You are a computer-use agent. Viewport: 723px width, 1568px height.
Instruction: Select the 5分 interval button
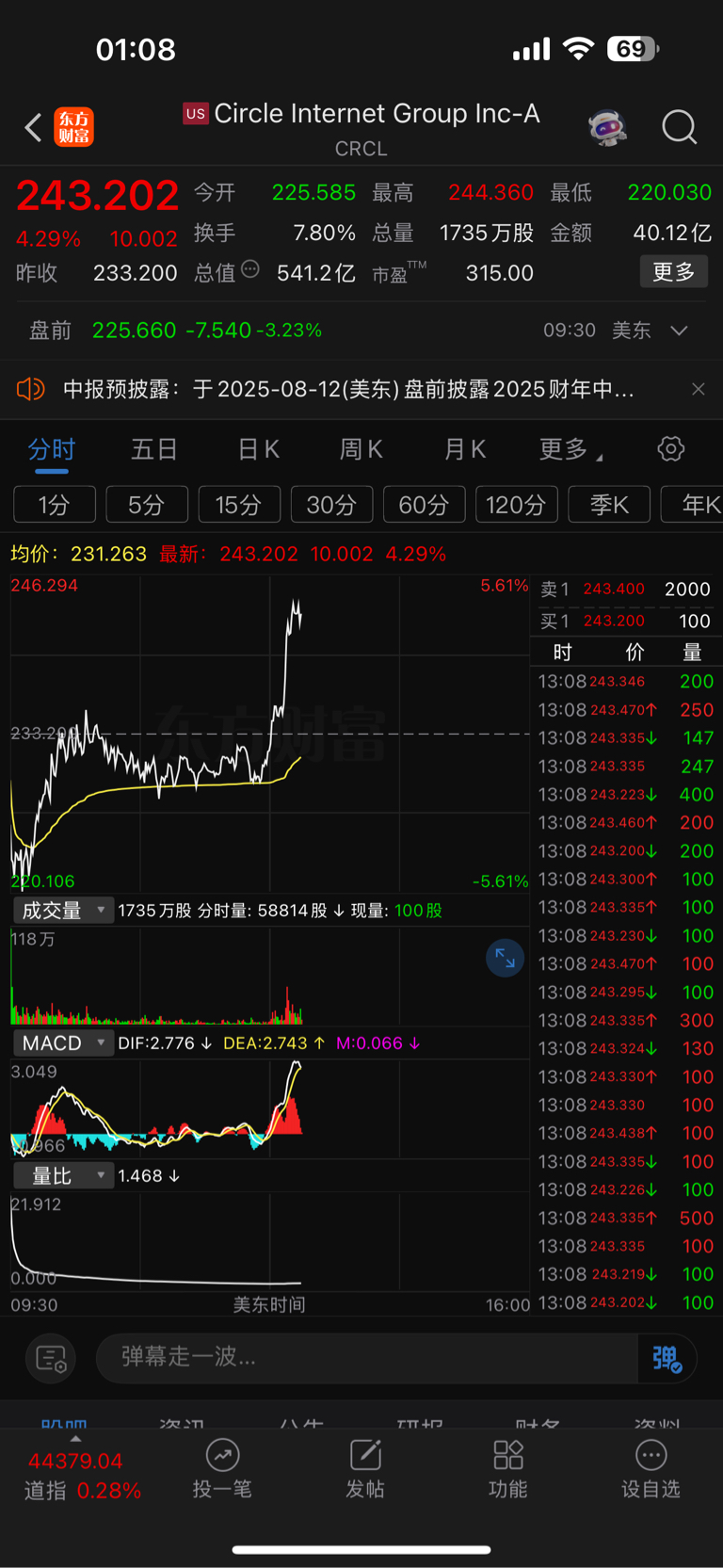point(147,505)
